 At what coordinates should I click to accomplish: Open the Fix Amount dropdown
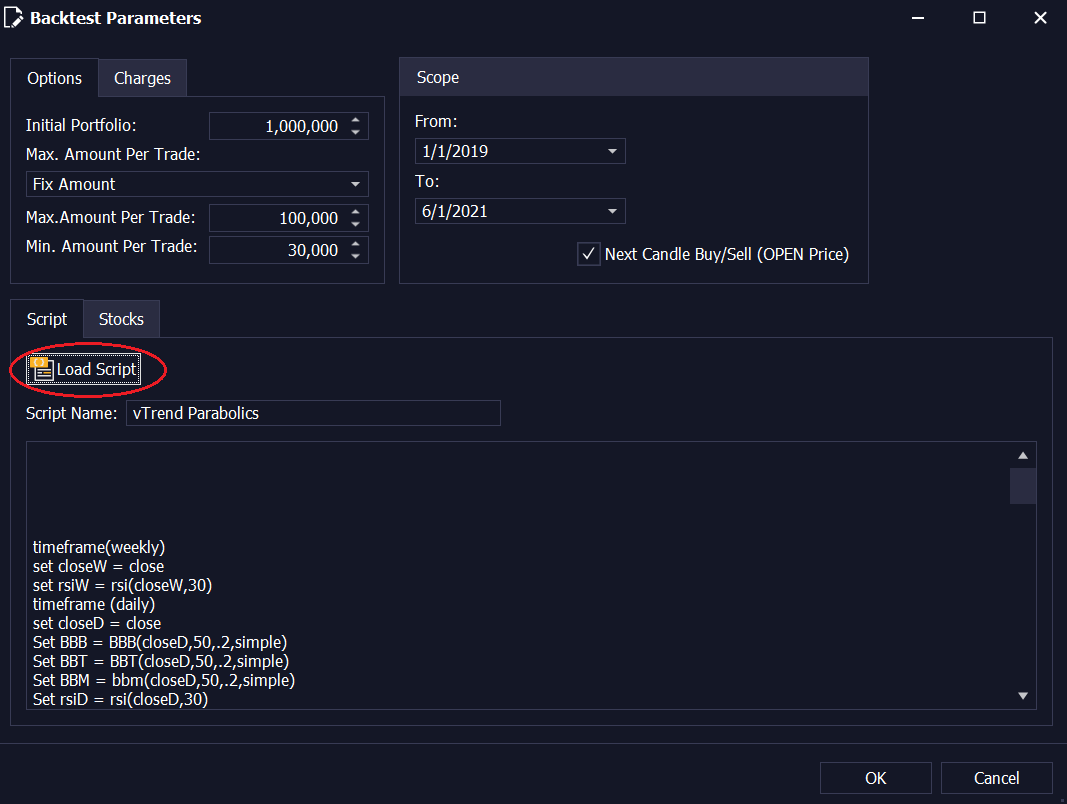[356, 184]
